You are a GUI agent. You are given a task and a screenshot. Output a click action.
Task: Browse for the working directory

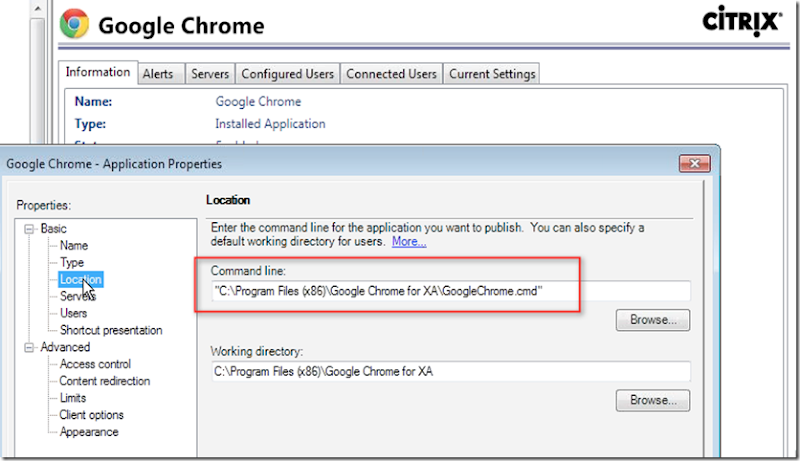coord(653,400)
